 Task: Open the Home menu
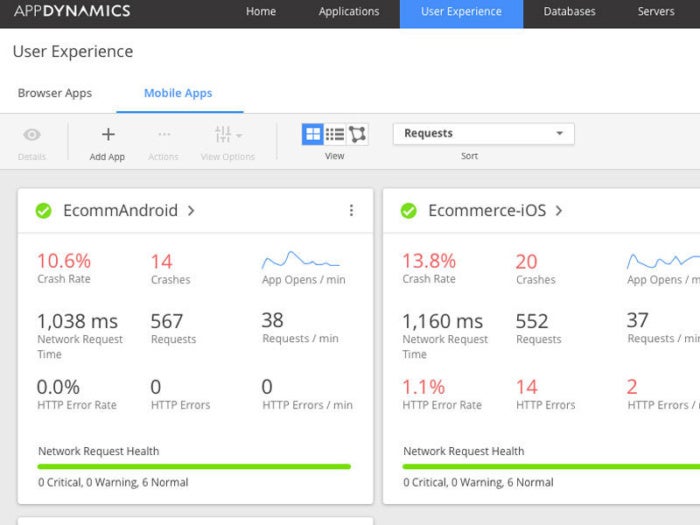point(261,12)
